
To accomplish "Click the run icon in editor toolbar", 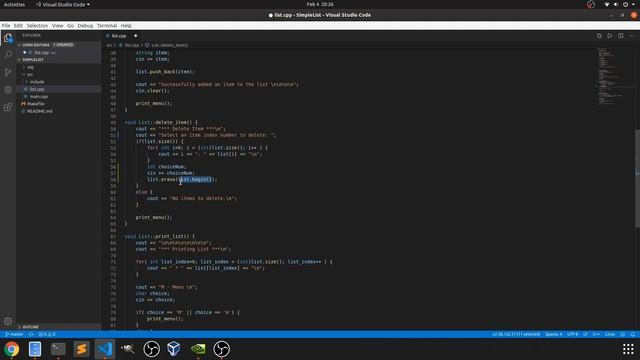I will 610,36.
